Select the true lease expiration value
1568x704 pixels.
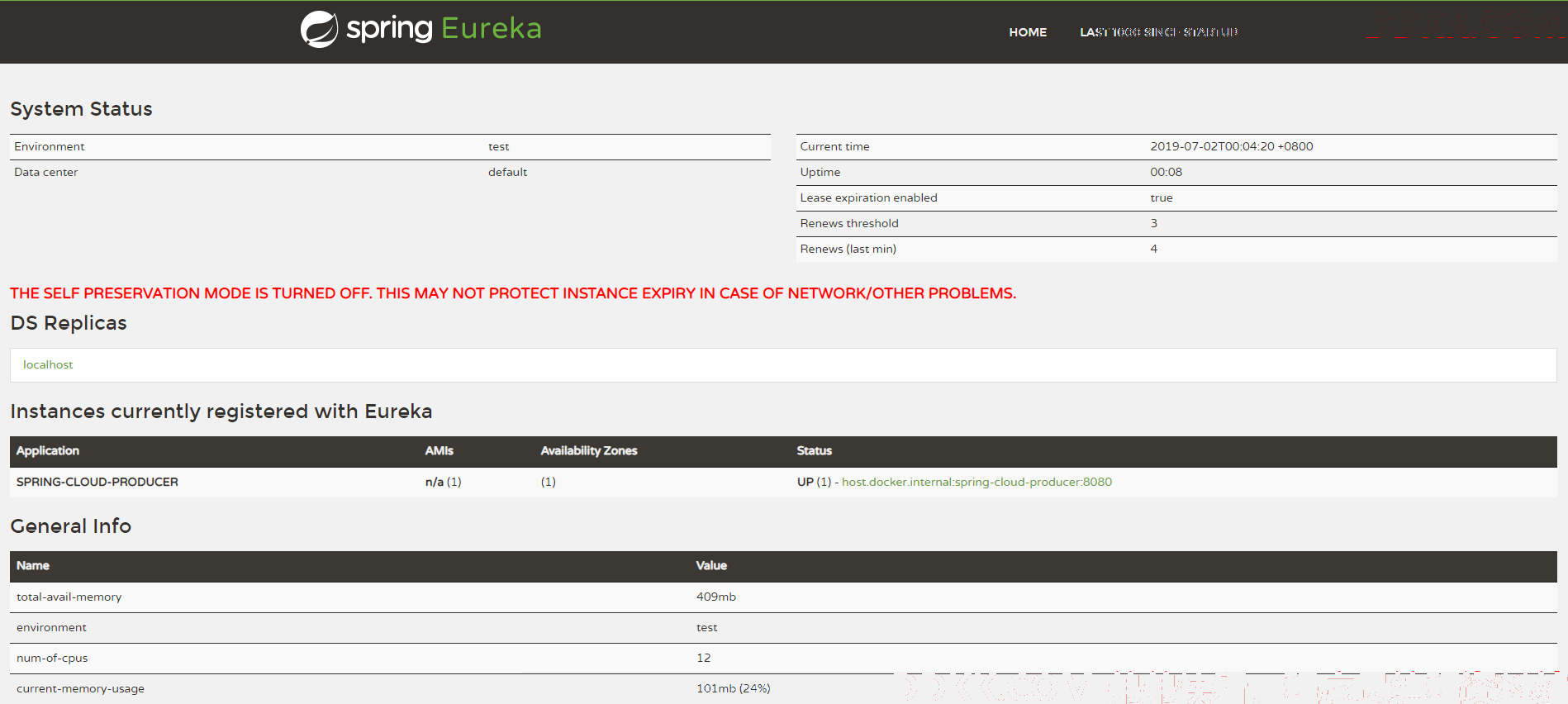[1162, 197]
